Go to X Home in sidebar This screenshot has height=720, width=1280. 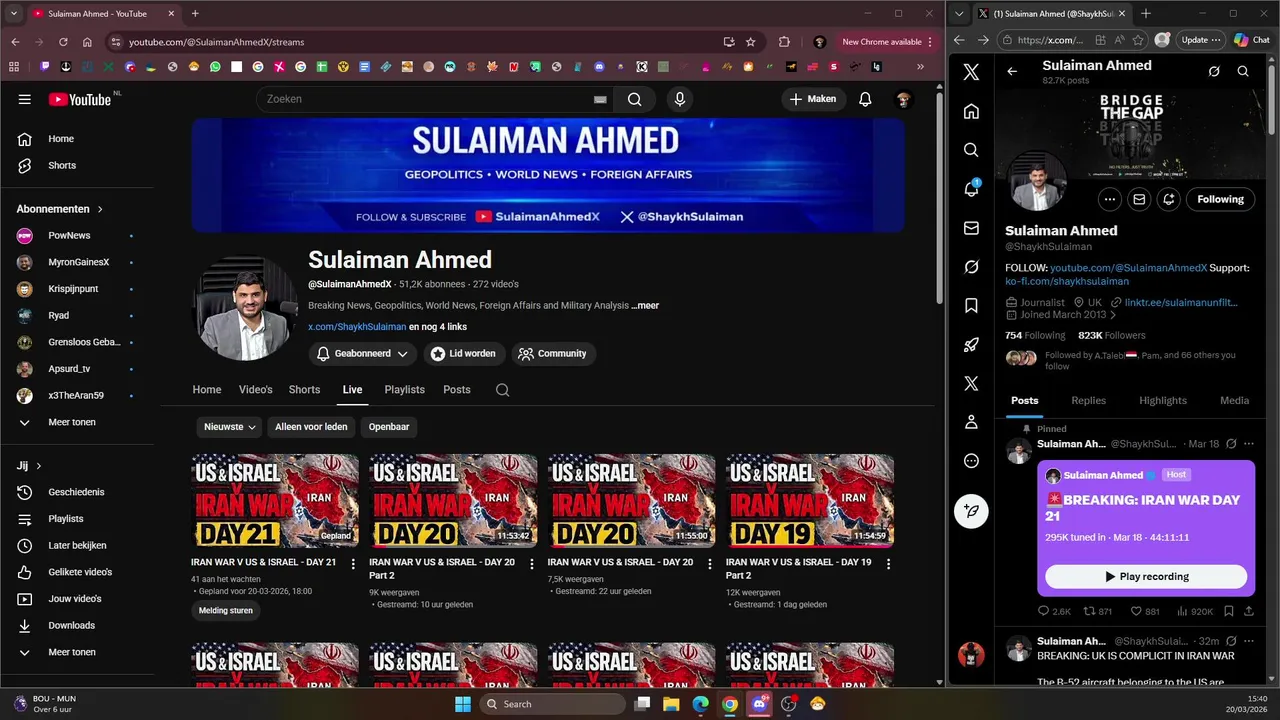coord(971,111)
